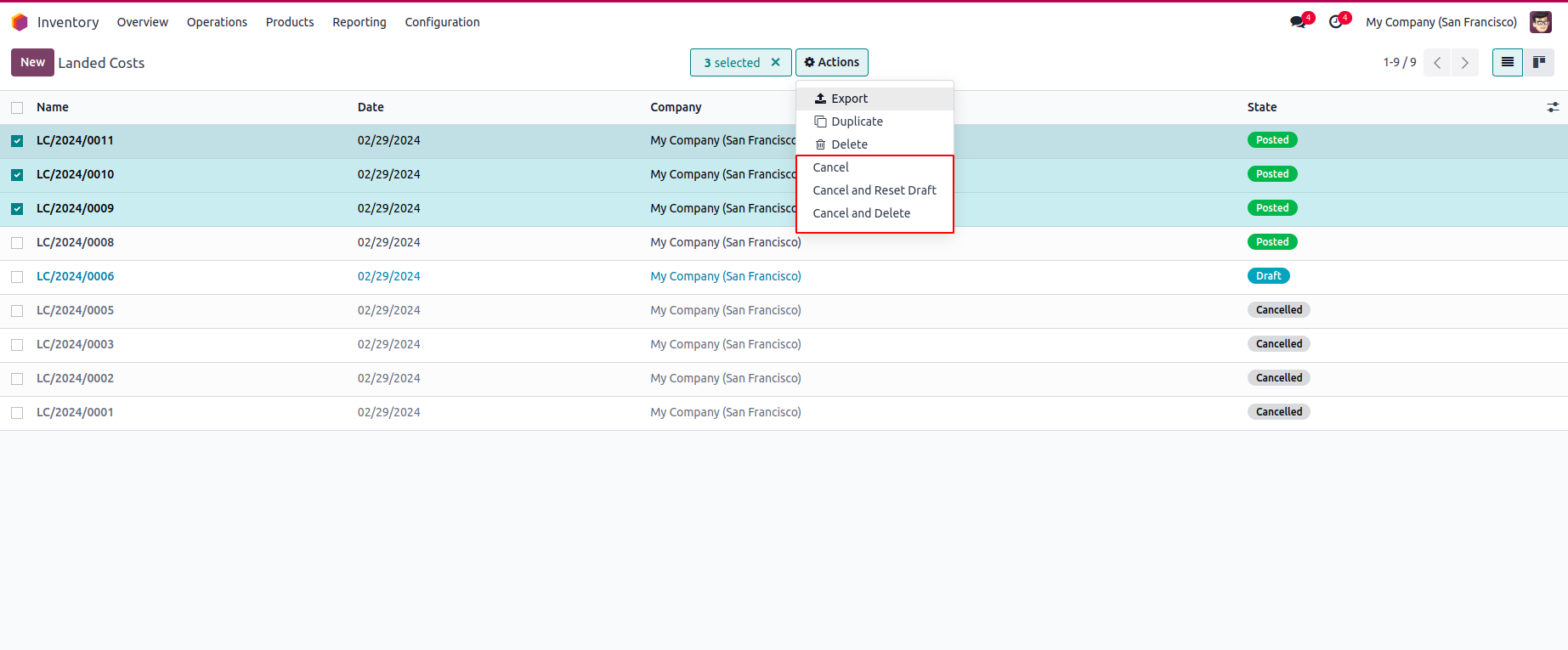Open the LC/2024/0003 record
1568x650 pixels.
(75, 344)
